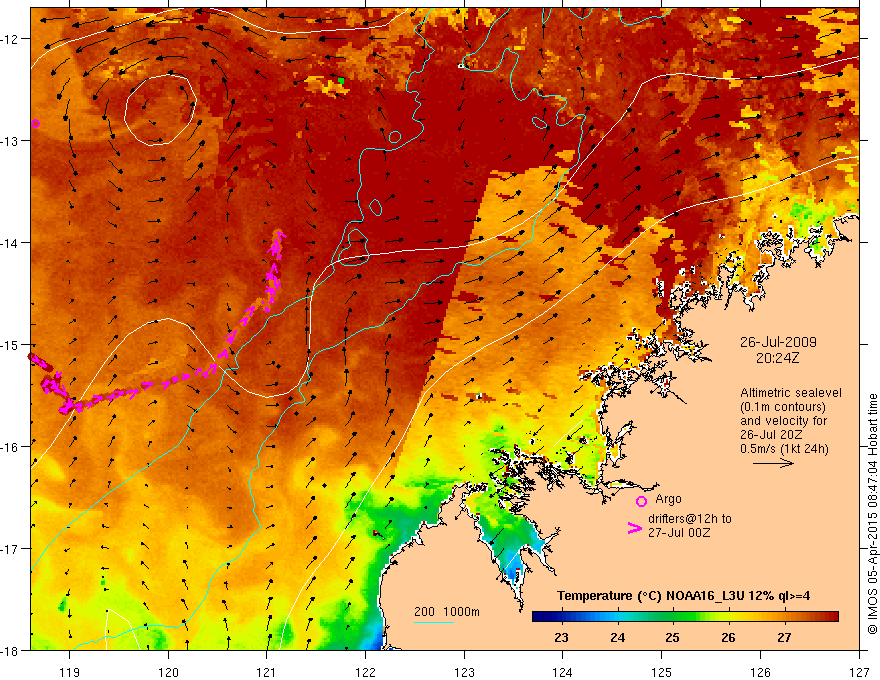Click the '20:24Z' time text
The width and height of the screenshot is (880, 680).
[777, 358]
